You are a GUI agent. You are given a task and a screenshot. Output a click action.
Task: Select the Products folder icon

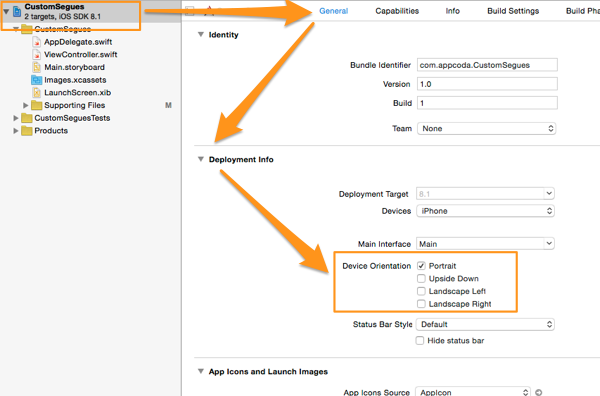[27, 131]
